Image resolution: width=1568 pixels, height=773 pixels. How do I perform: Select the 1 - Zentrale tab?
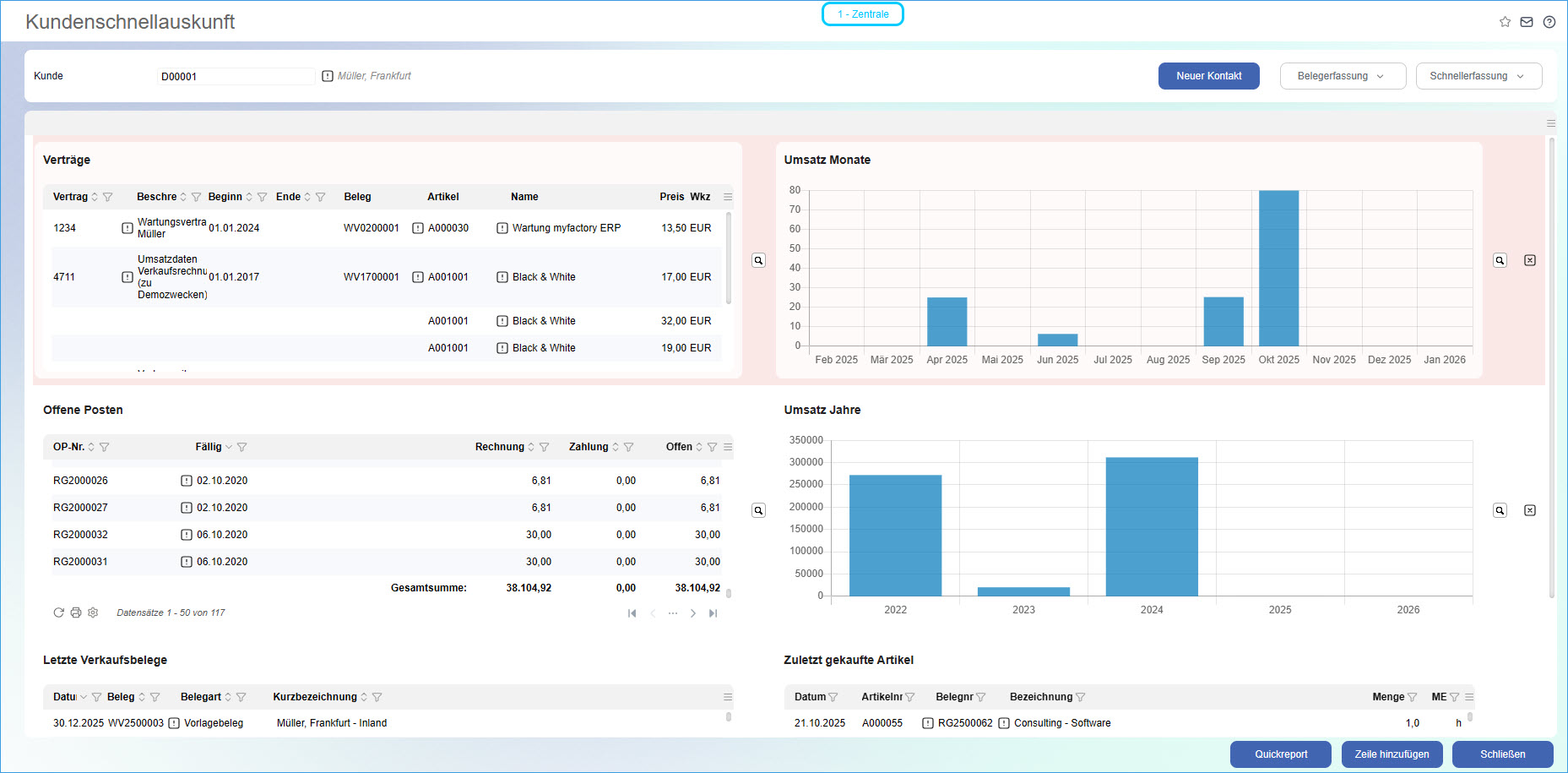(x=862, y=14)
